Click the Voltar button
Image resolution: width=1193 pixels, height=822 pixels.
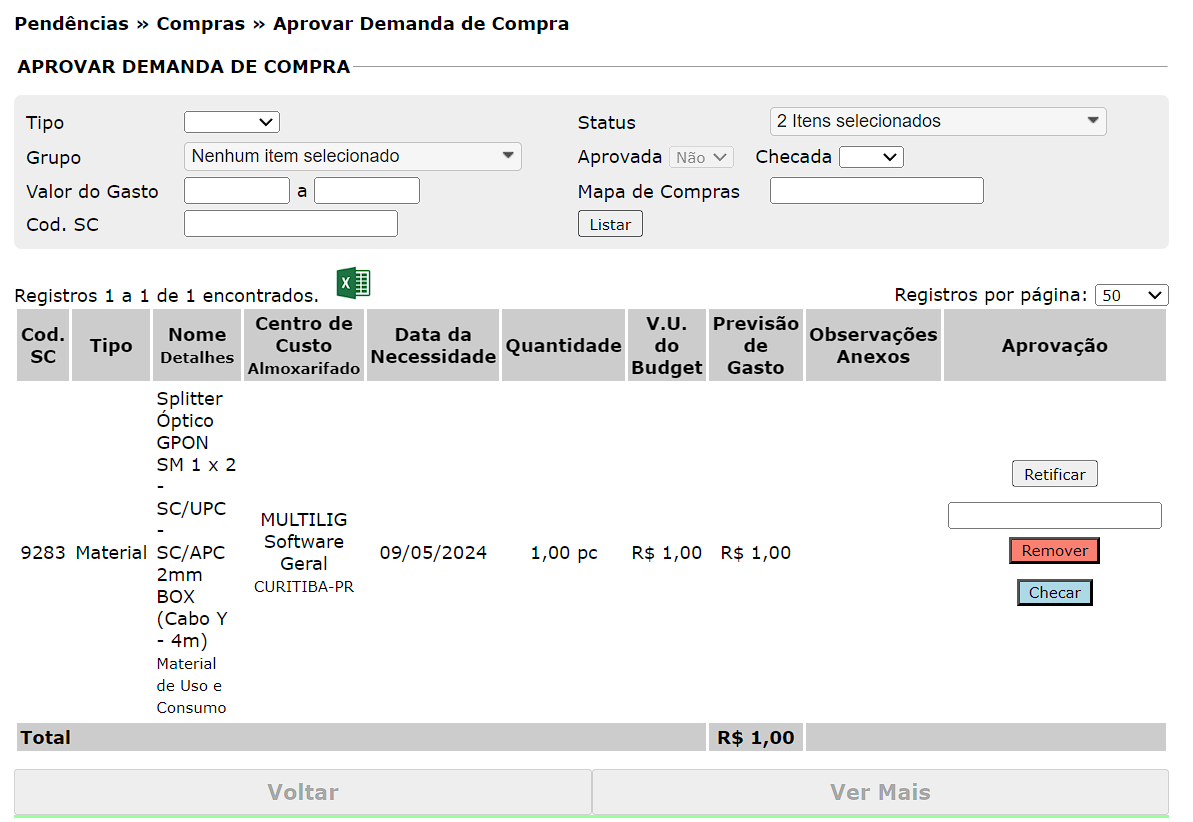pyautogui.click(x=303, y=792)
